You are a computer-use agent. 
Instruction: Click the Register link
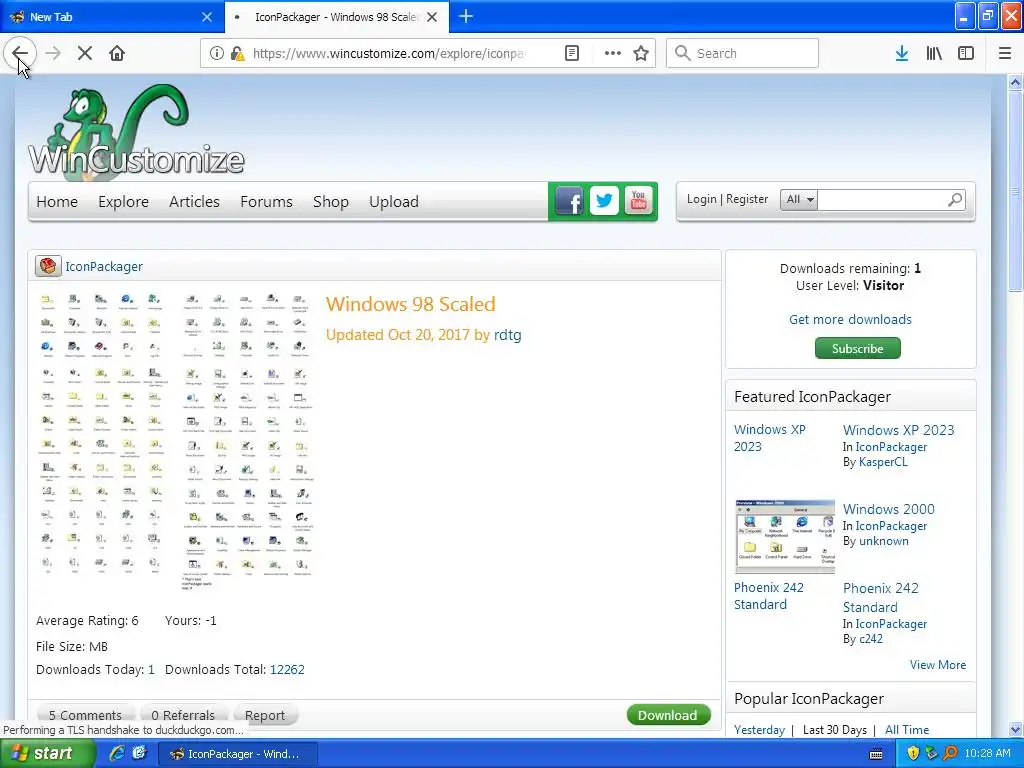[x=747, y=199]
